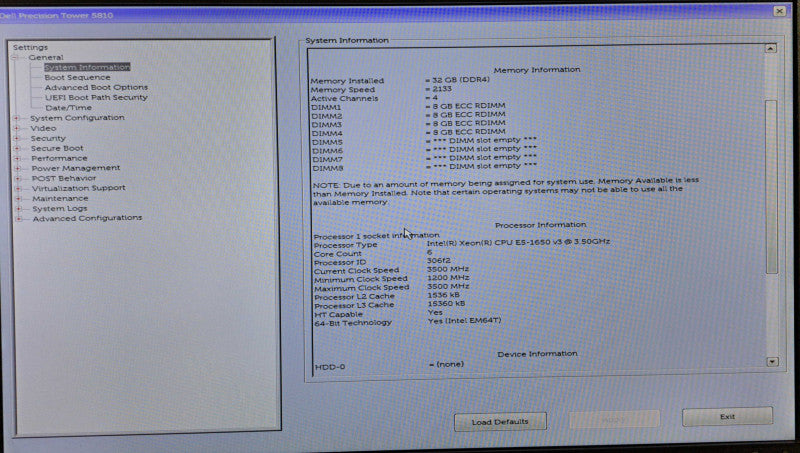
Task: Select the System Configuration label
Action: 77,117
